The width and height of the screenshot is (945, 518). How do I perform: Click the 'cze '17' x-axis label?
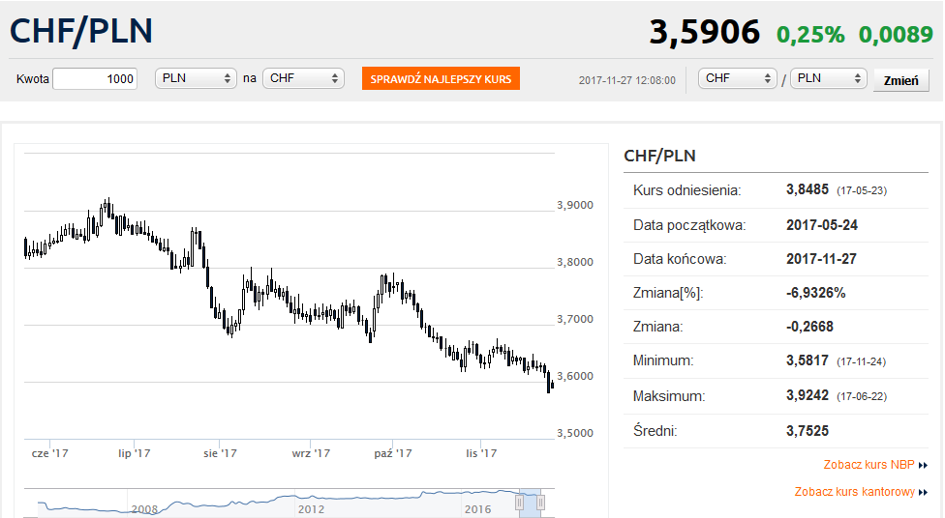50,453
